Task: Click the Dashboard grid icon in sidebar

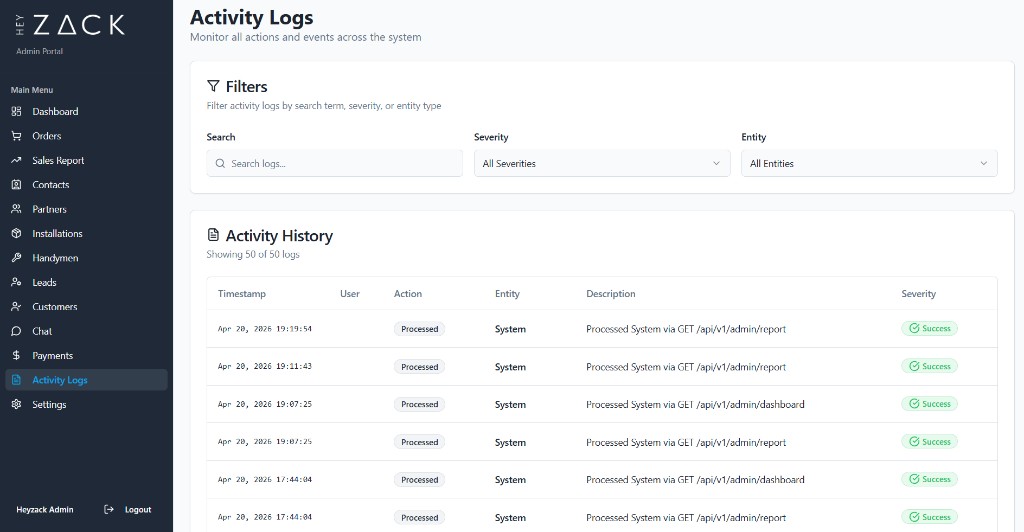Action: click(16, 112)
